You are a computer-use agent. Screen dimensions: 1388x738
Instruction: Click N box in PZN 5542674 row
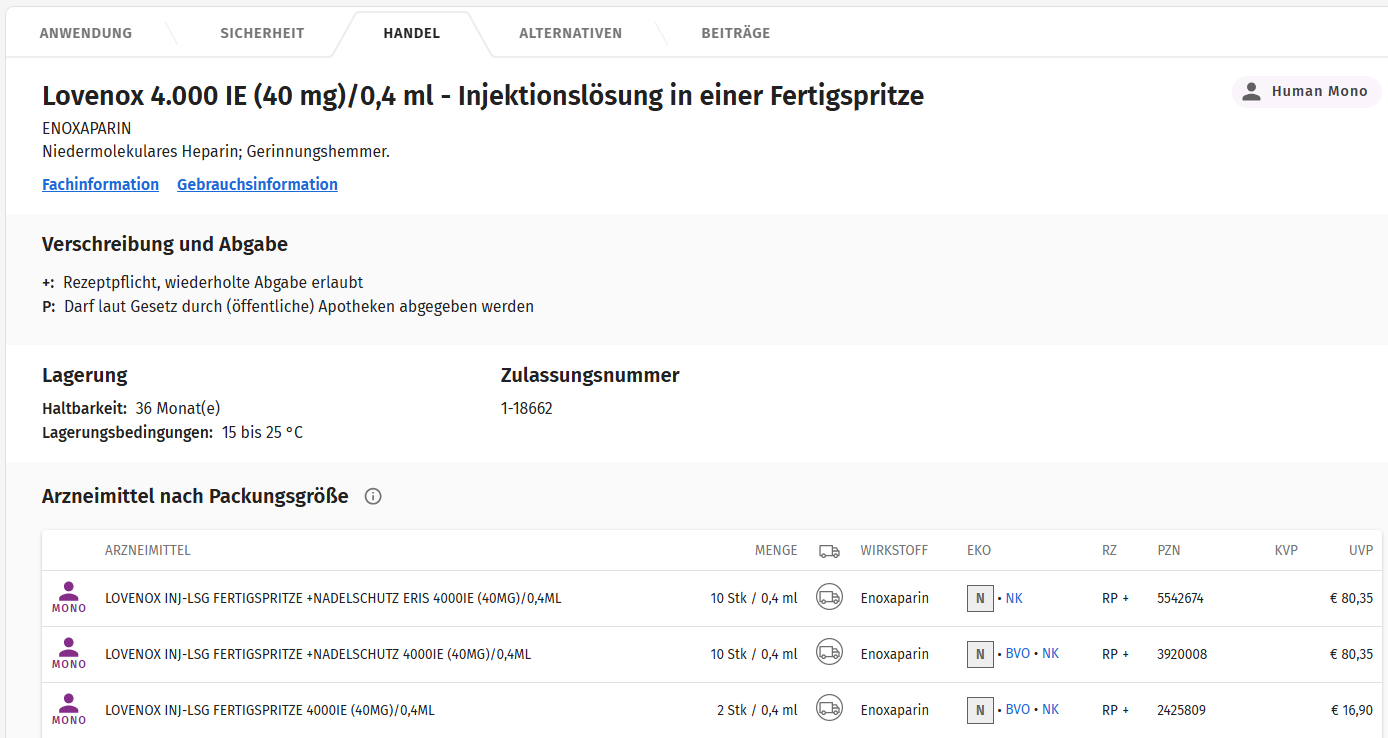(x=980, y=598)
